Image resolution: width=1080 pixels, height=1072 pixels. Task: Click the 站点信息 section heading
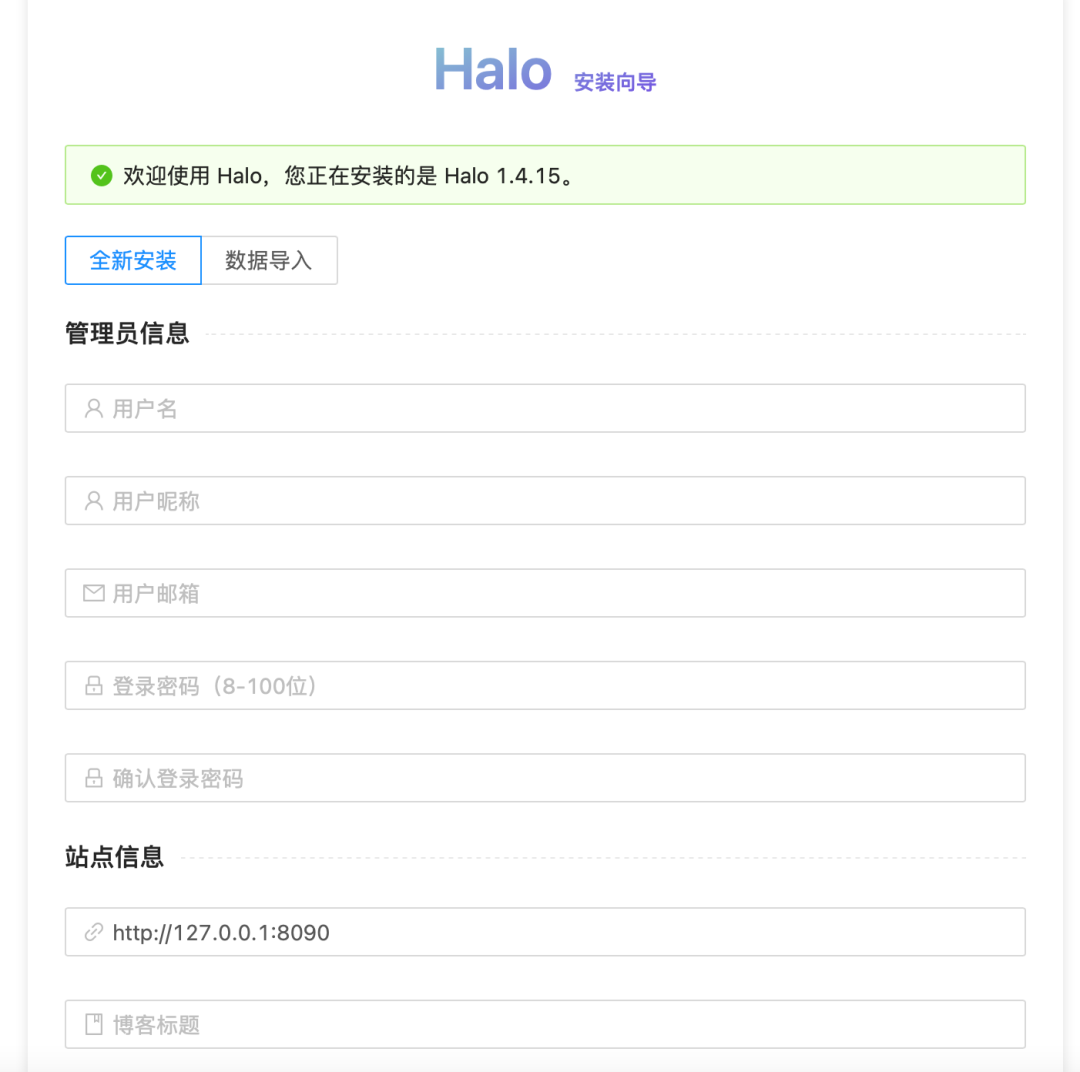[113, 857]
